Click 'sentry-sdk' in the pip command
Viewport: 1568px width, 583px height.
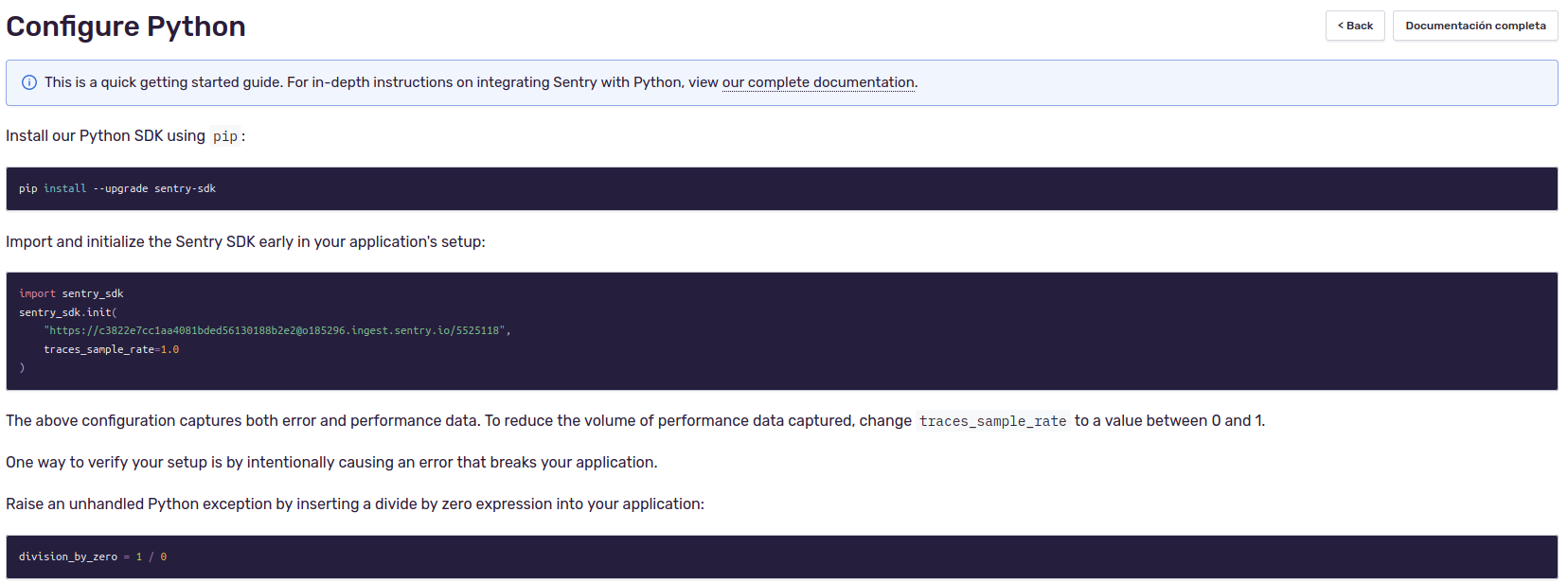click(x=185, y=188)
